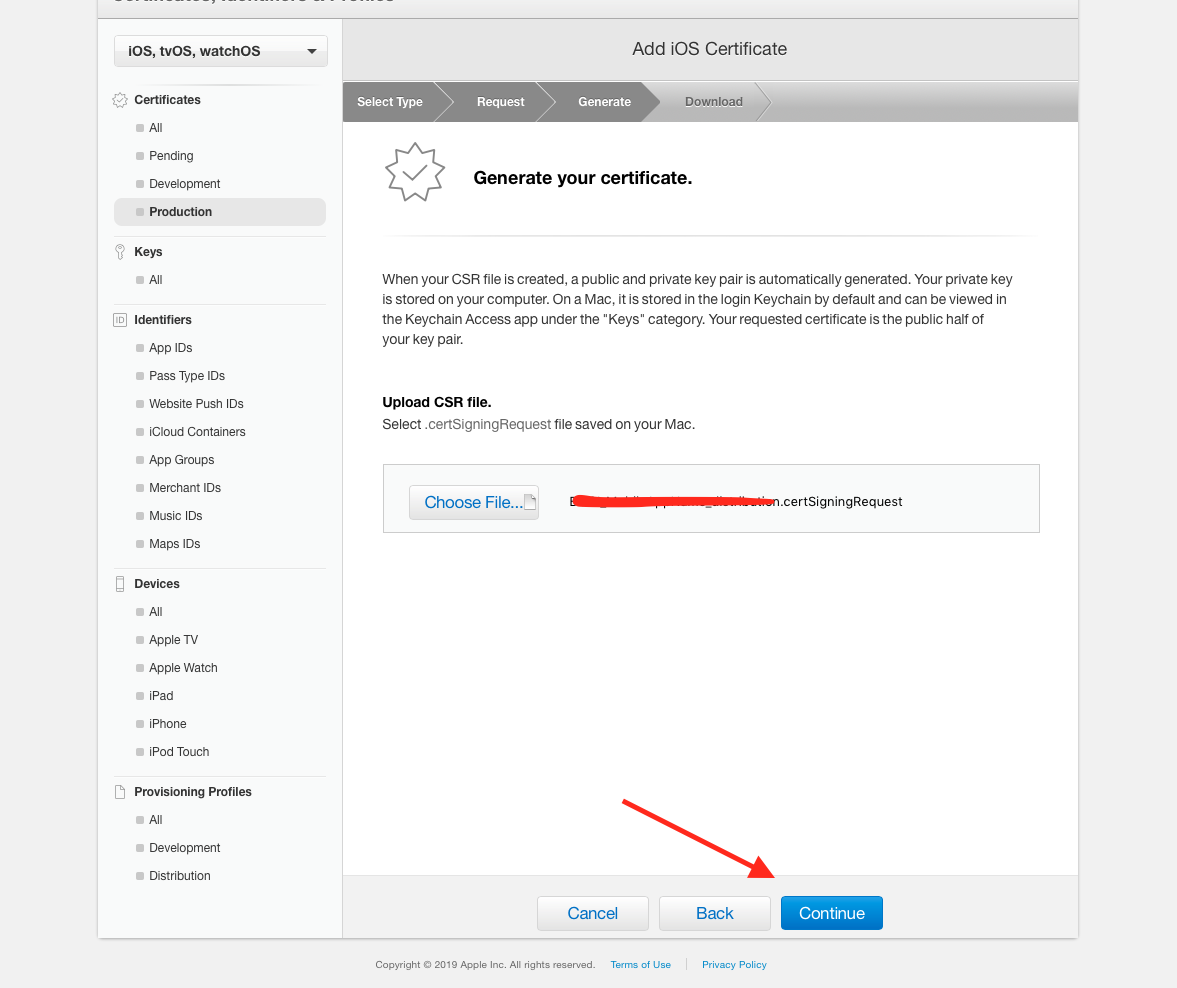Go to the Request step
This screenshot has height=988, width=1177.
[500, 102]
